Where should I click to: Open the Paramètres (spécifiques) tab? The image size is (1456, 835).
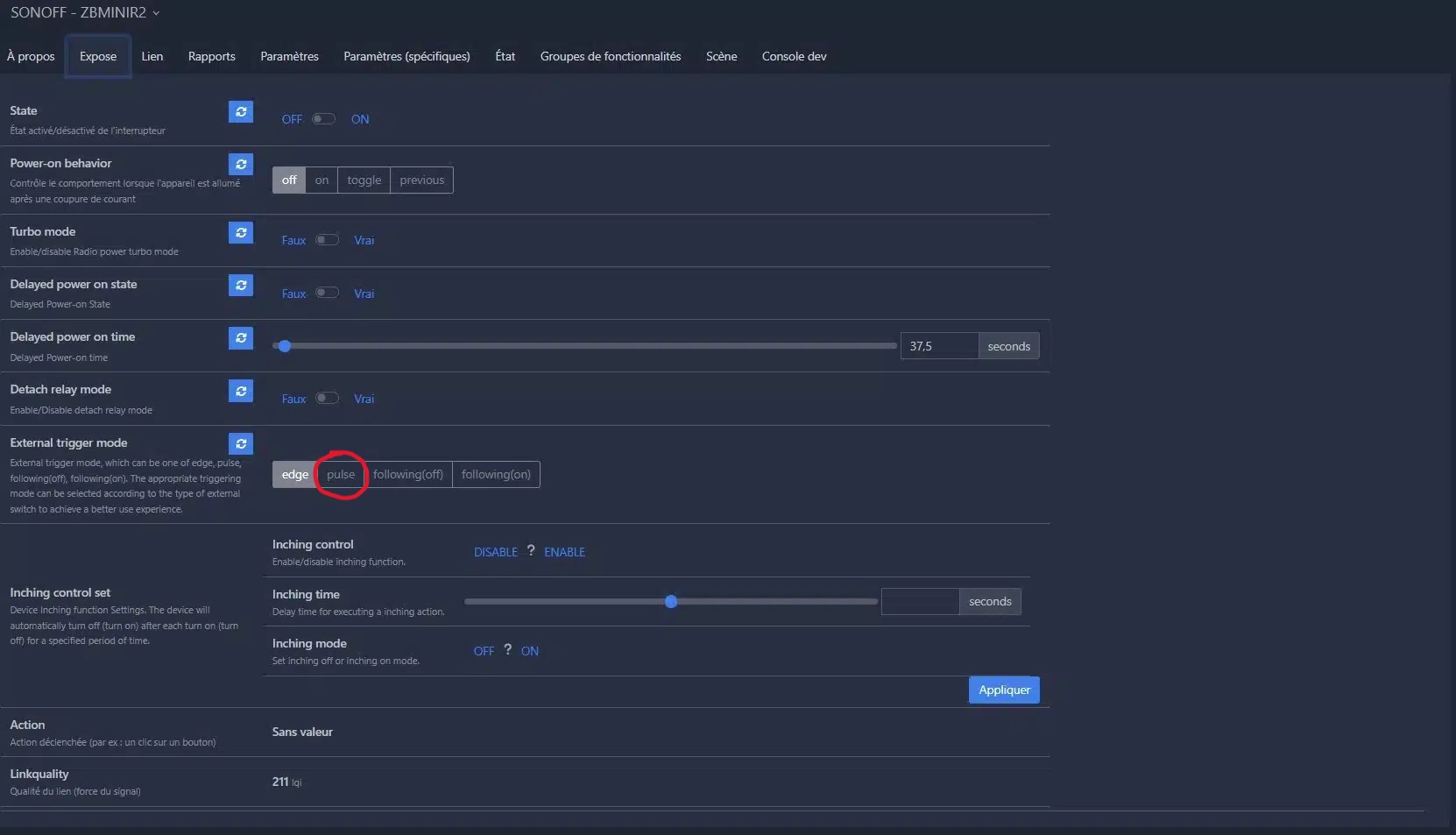pos(406,57)
